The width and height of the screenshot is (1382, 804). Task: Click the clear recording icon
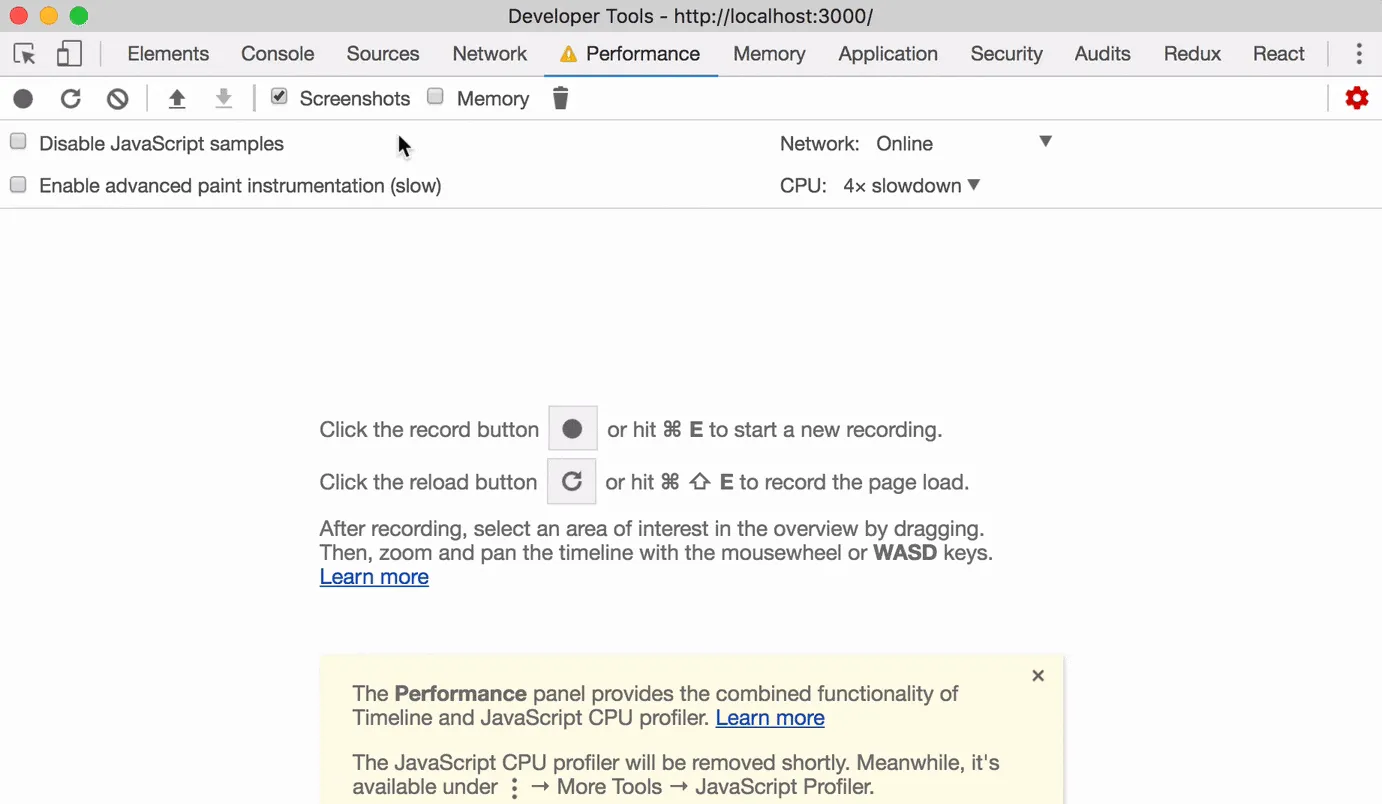pos(118,98)
